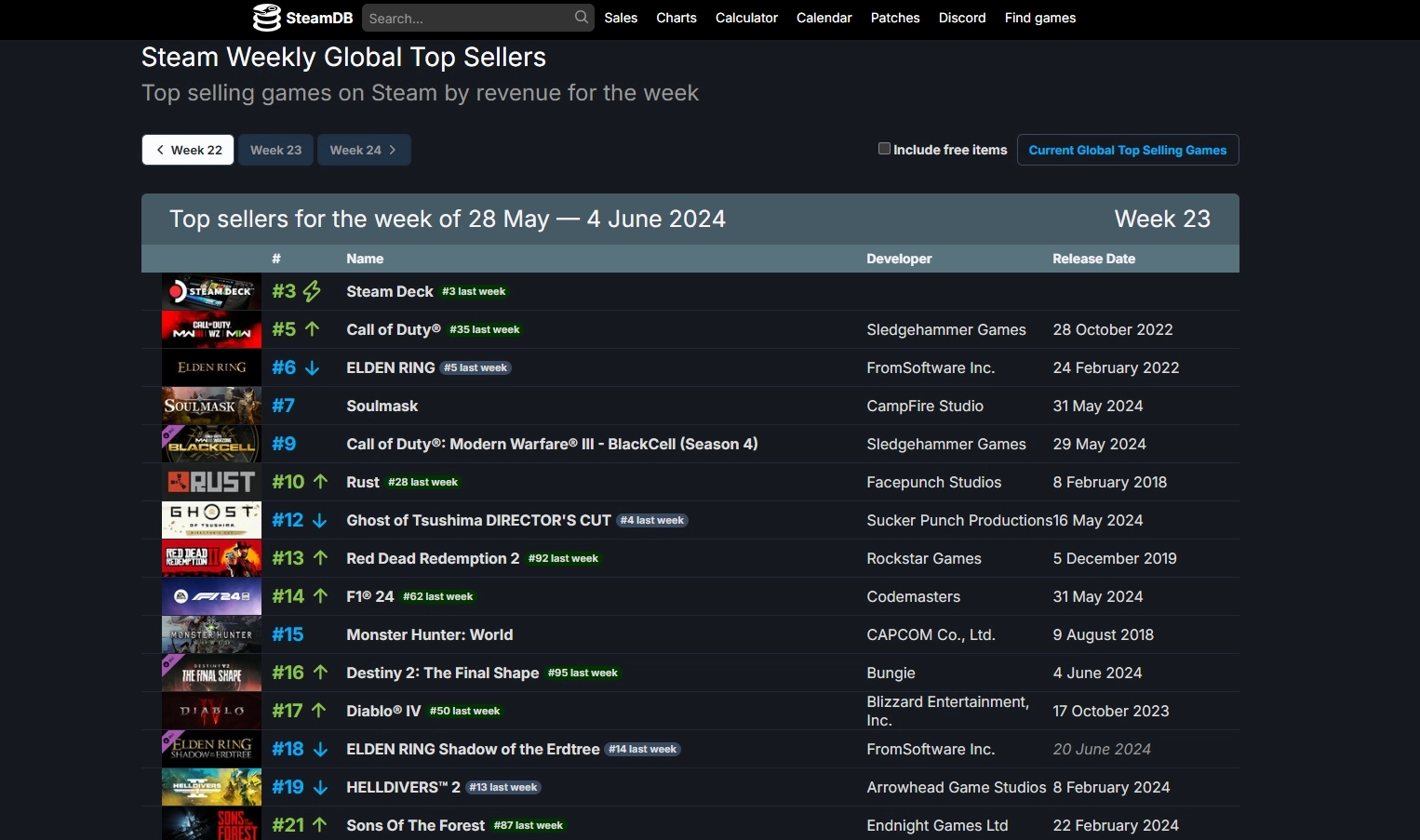The width and height of the screenshot is (1420, 840).
Task: Open Find games in navigation
Action: tap(1040, 18)
